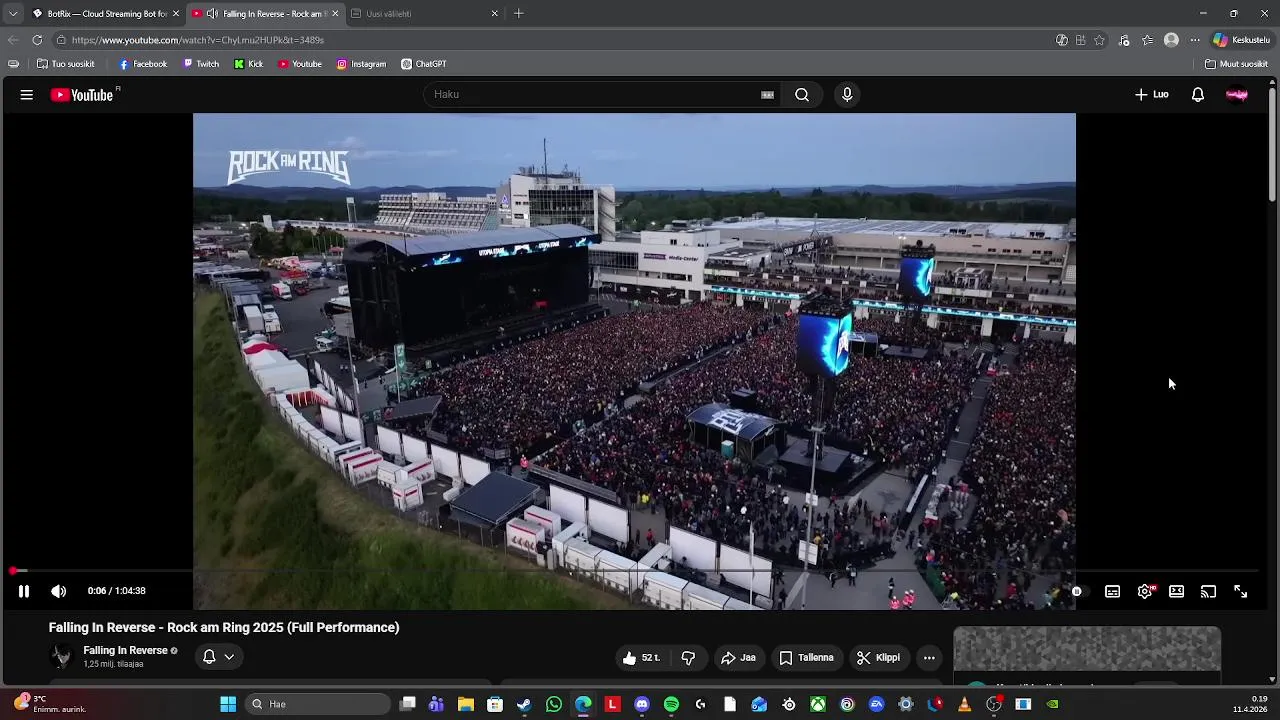Open Discord from the taskbar
The height and width of the screenshot is (720, 1280).
(x=642, y=704)
